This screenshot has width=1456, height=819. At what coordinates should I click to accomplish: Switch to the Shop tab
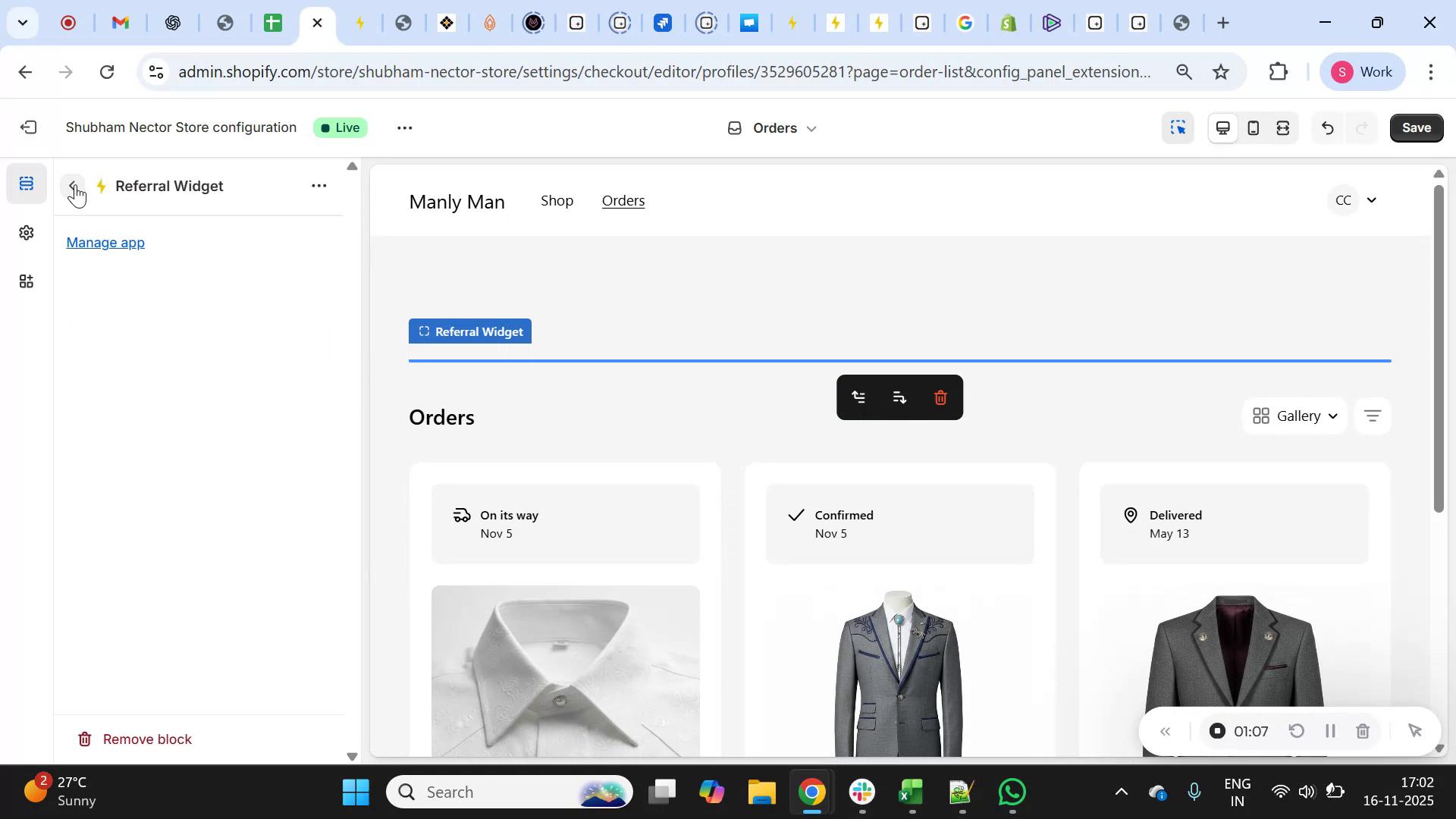[557, 201]
